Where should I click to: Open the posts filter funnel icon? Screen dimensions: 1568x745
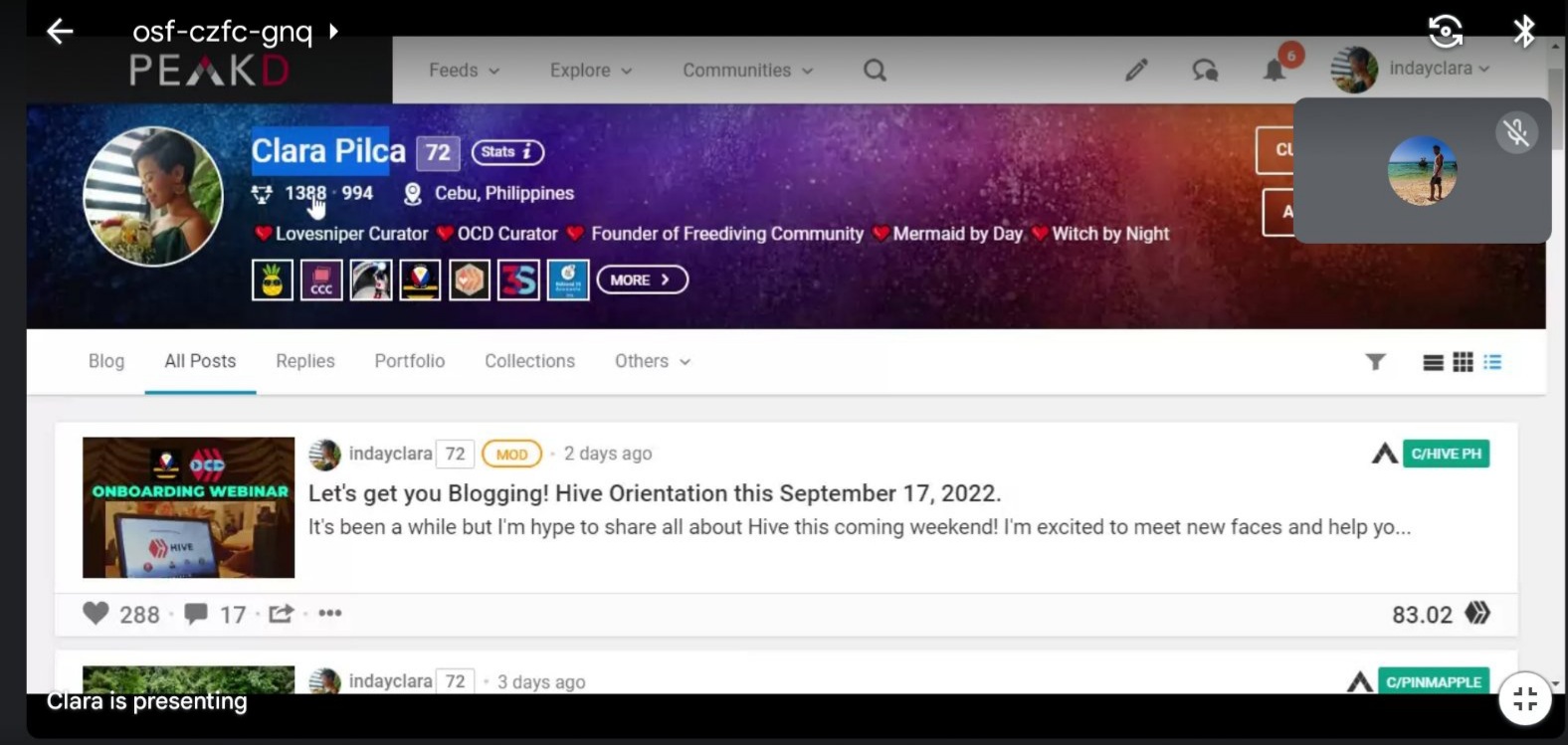click(1375, 362)
